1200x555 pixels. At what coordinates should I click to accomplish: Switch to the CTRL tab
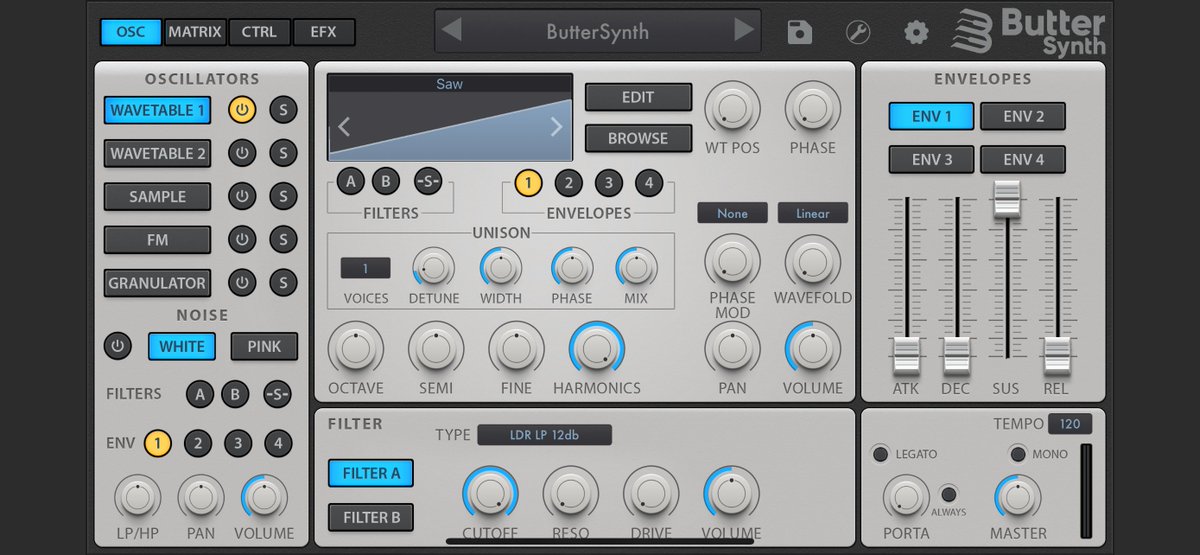[x=259, y=32]
